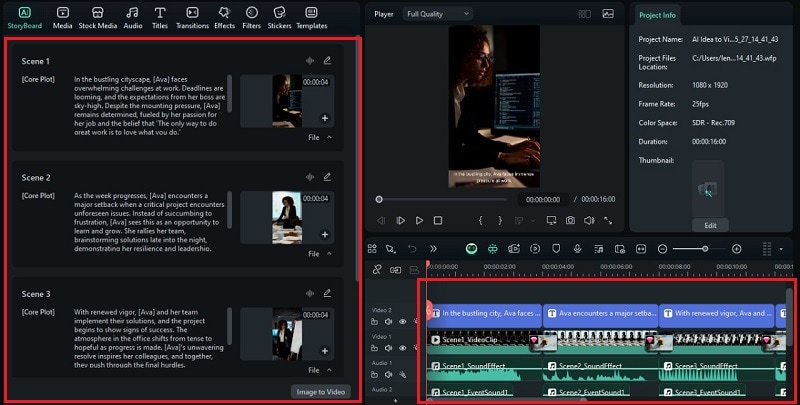
Task: Play the preview video
Action: point(419,220)
